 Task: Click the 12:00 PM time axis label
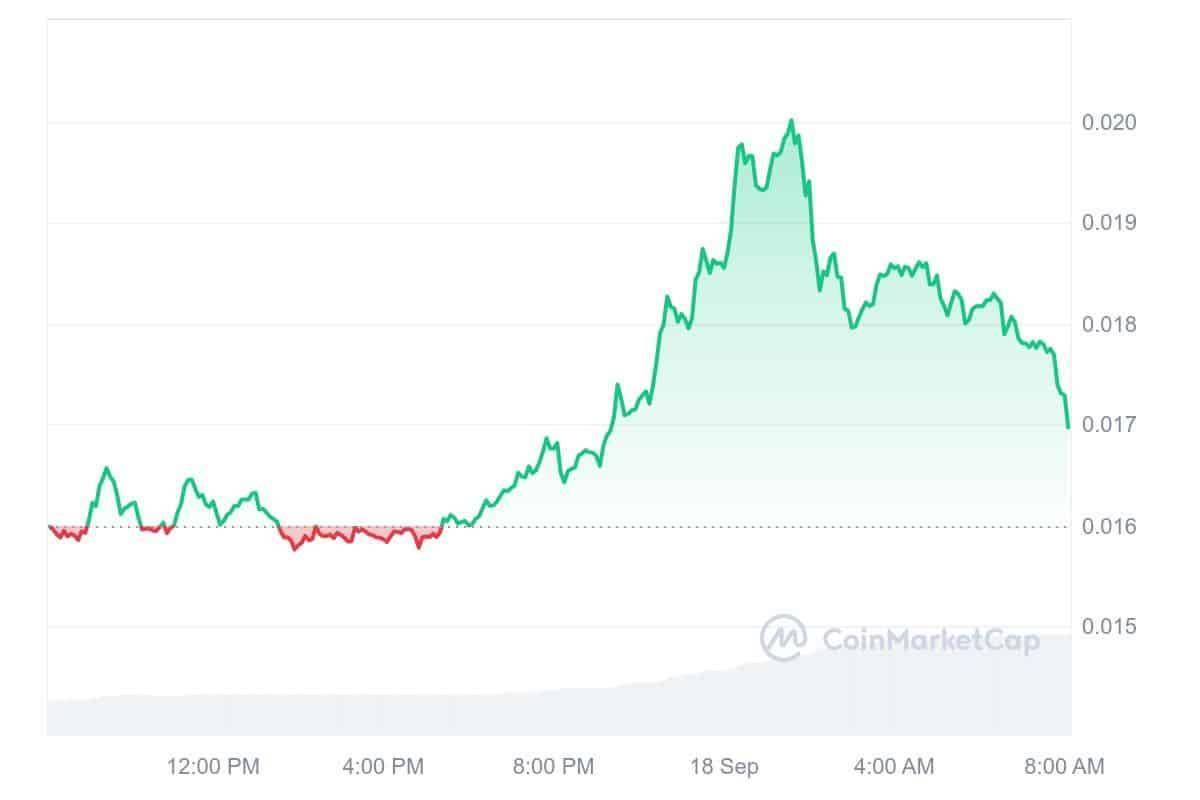213,767
